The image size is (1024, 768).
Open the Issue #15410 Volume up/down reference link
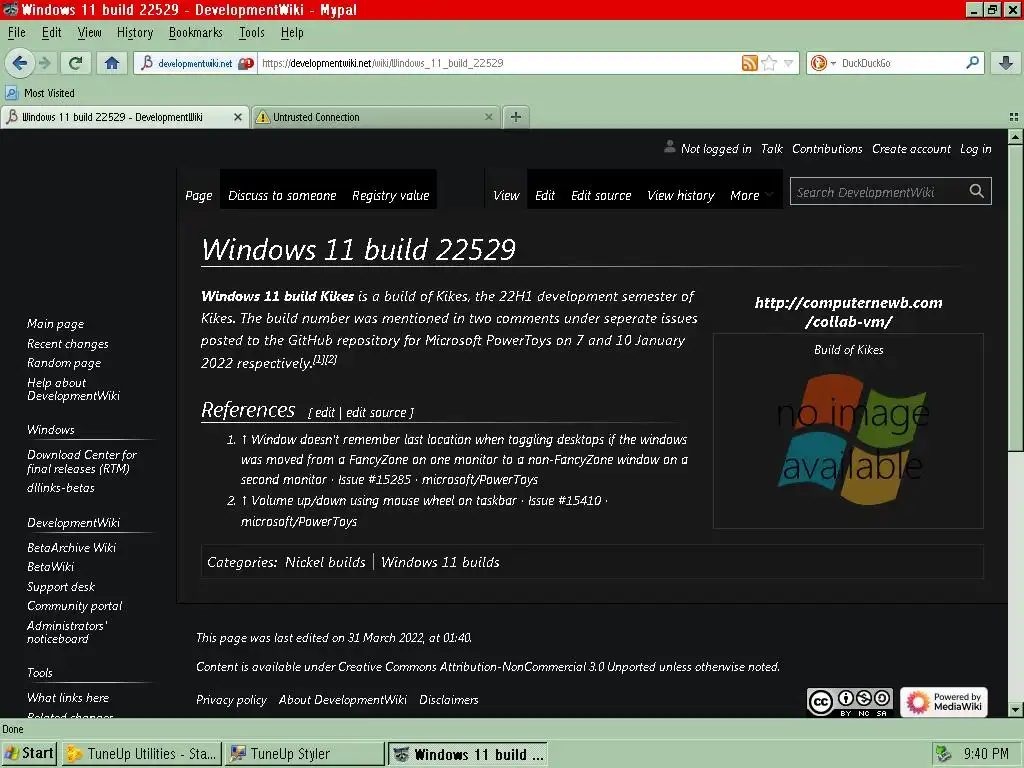(x=425, y=511)
